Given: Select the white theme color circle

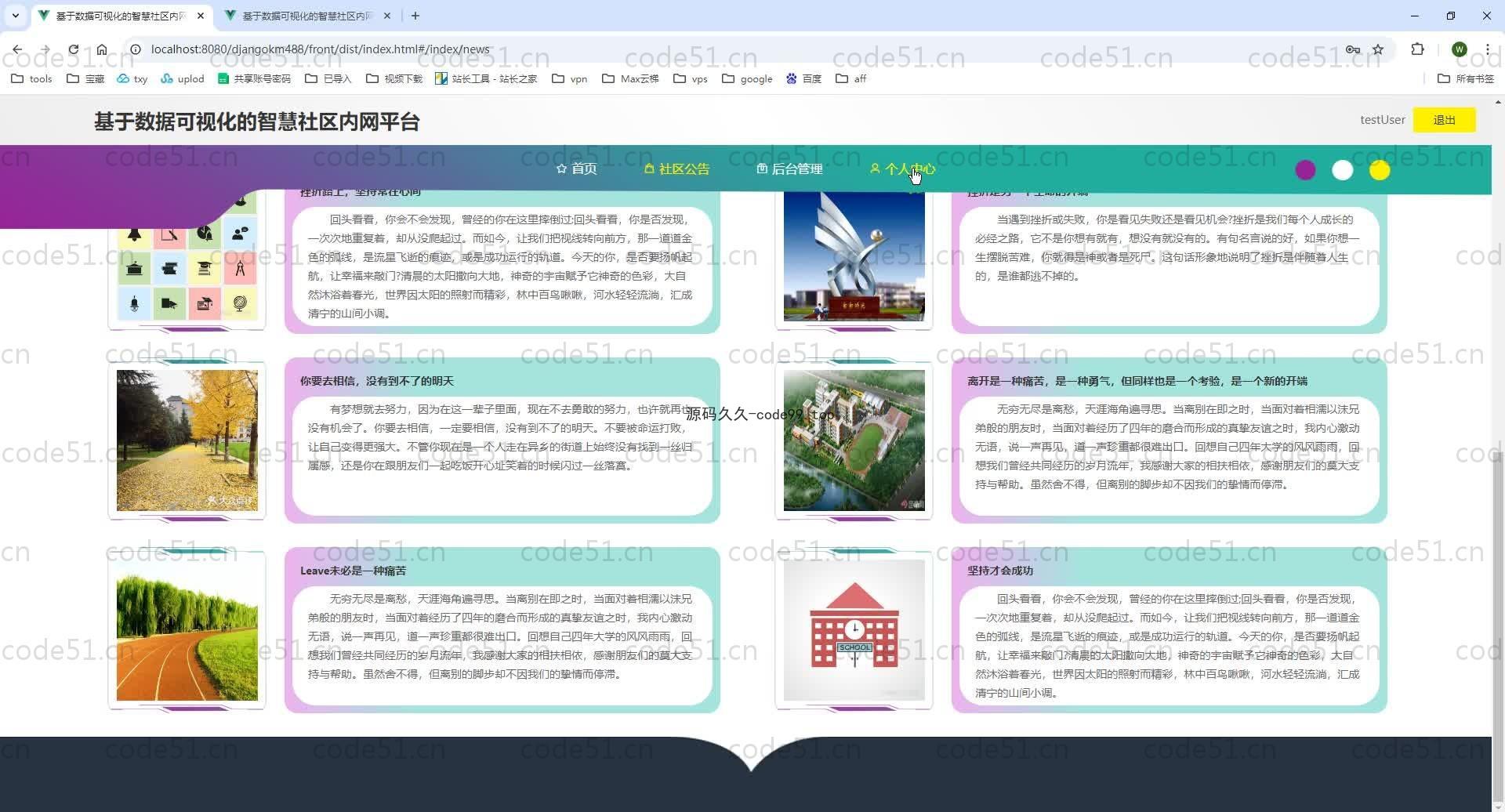Looking at the screenshot, I should [1342, 170].
